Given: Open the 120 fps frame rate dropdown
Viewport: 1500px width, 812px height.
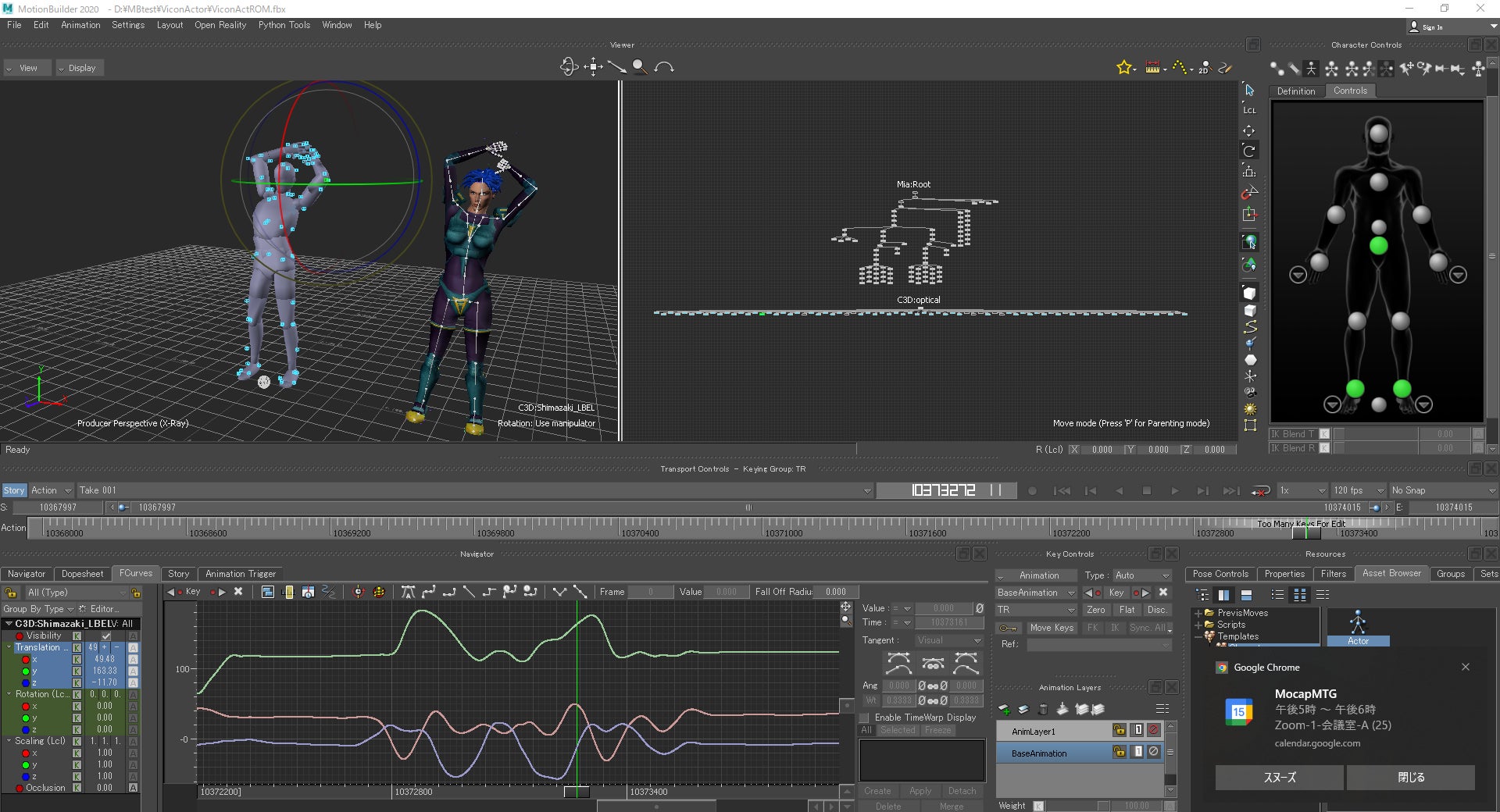Looking at the screenshot, I should coord(1359,490).
